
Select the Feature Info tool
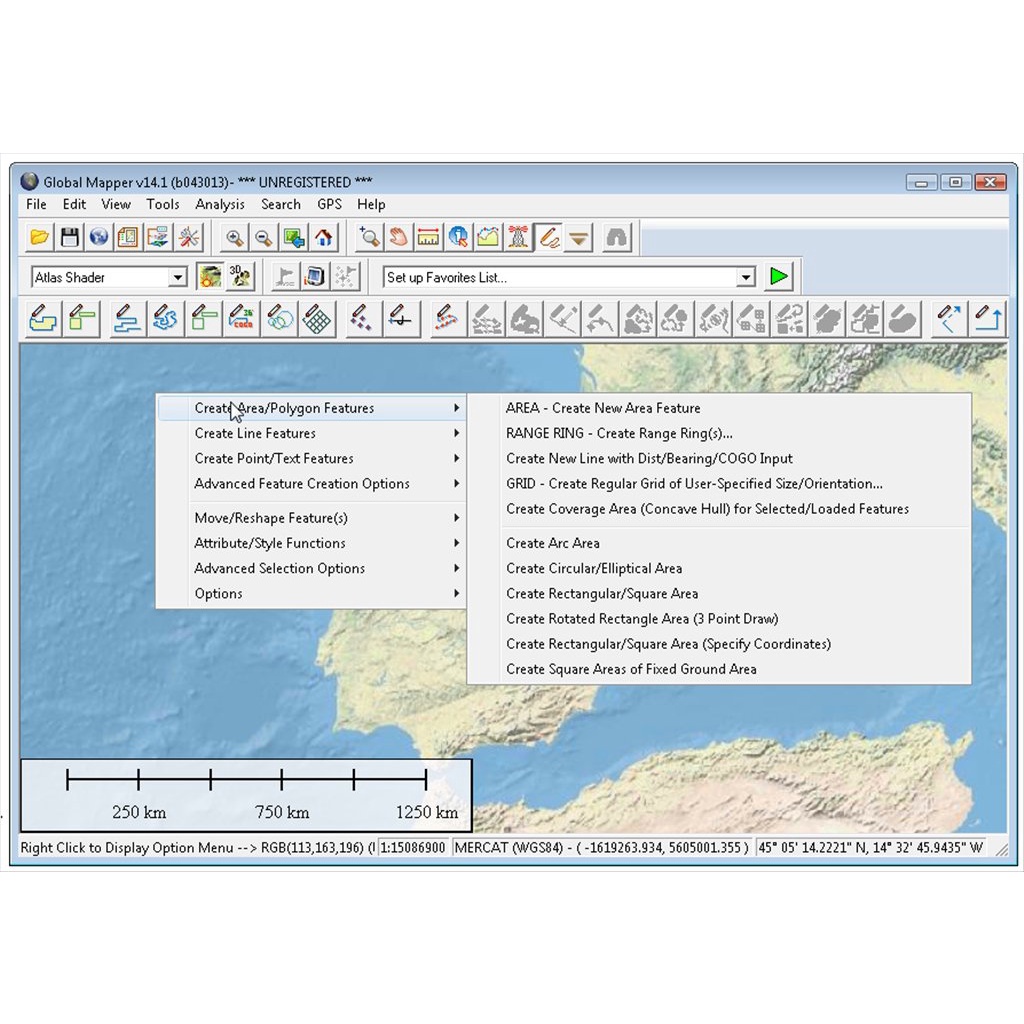tap(458, 237)
